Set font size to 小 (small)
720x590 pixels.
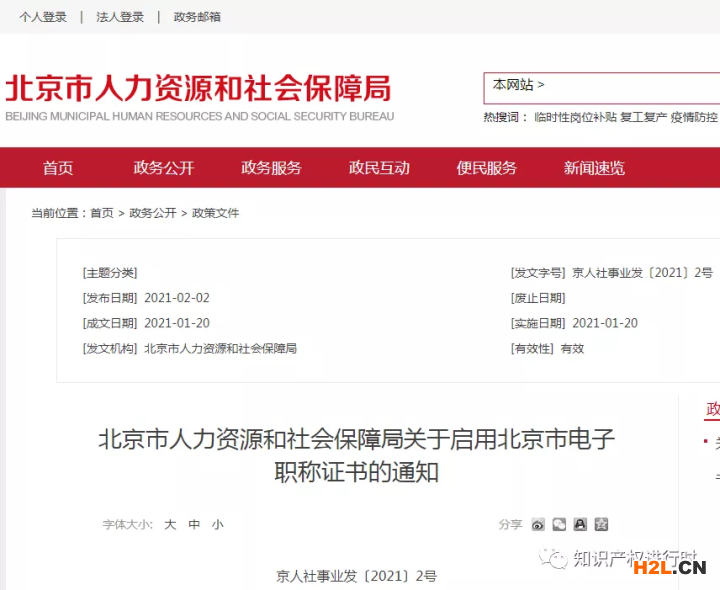[217, 524]
